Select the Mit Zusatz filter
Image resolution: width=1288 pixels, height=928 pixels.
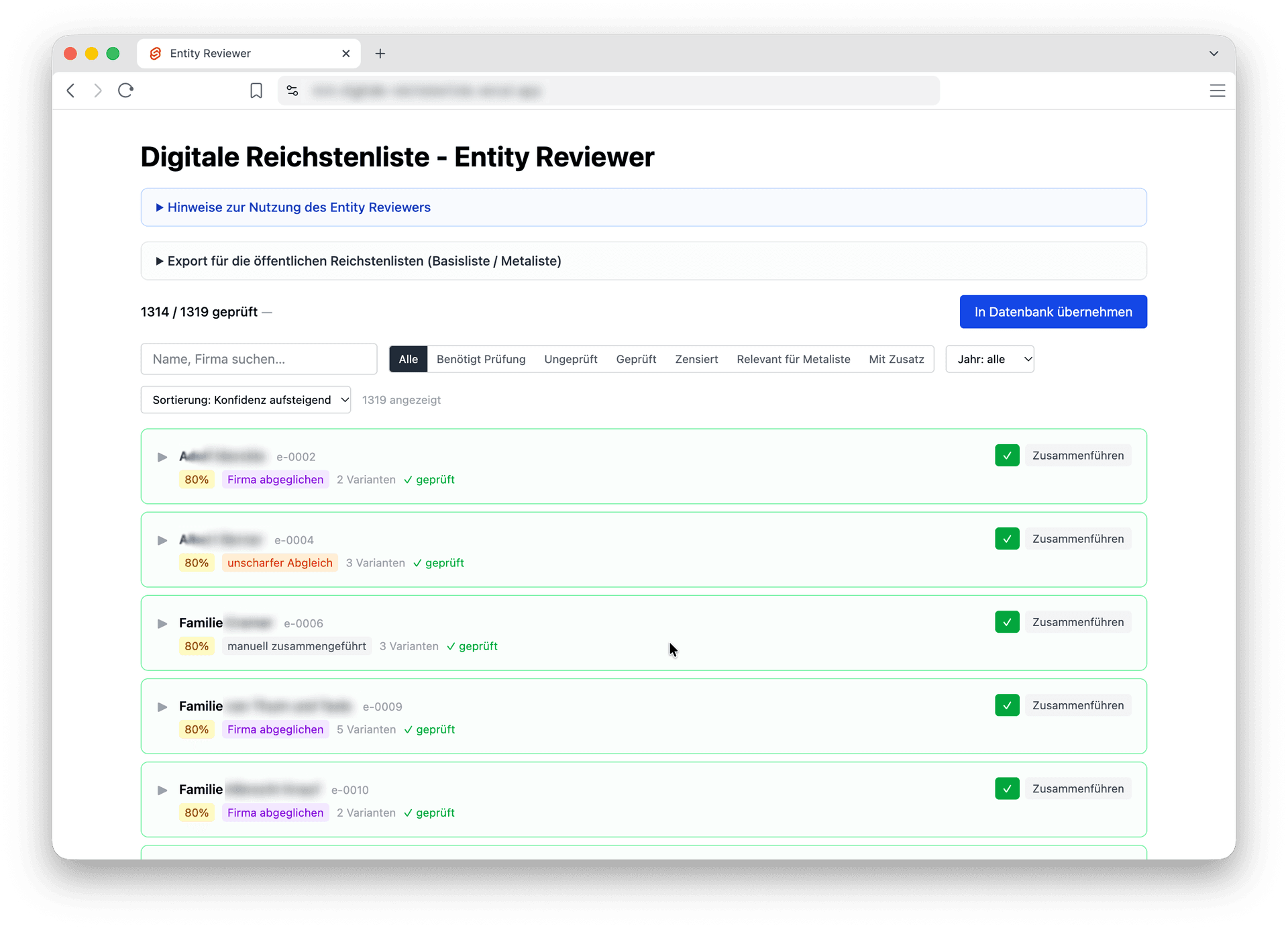click(896, 359)
